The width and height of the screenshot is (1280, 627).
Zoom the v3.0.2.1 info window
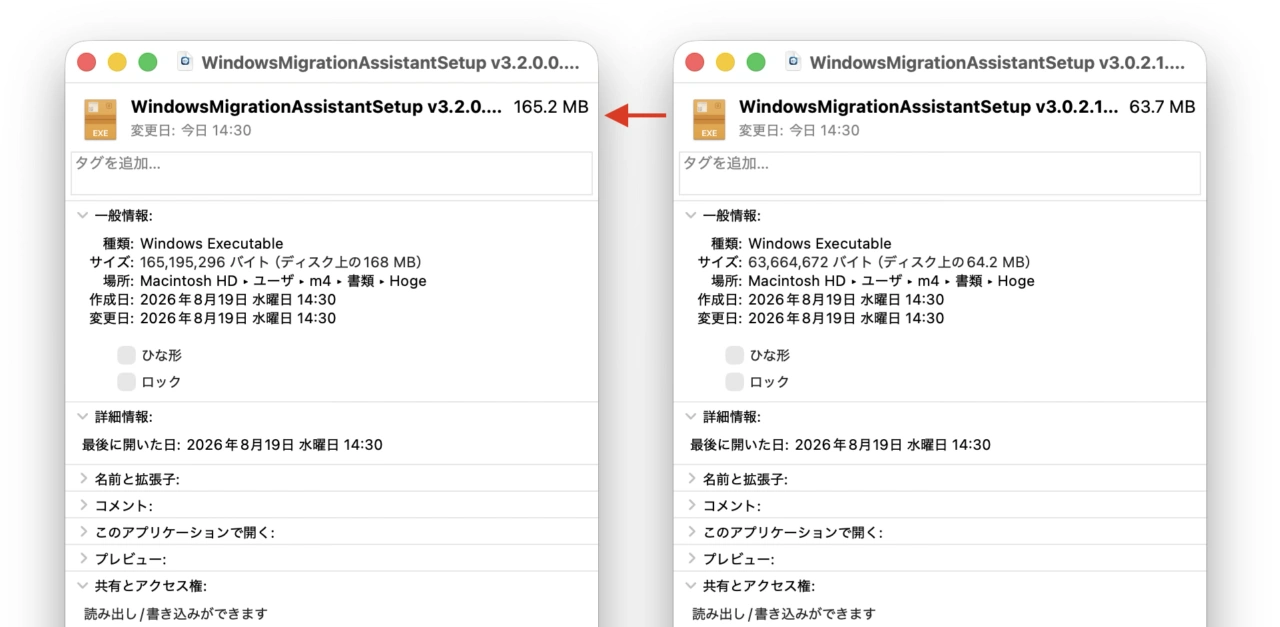[756, 62]
